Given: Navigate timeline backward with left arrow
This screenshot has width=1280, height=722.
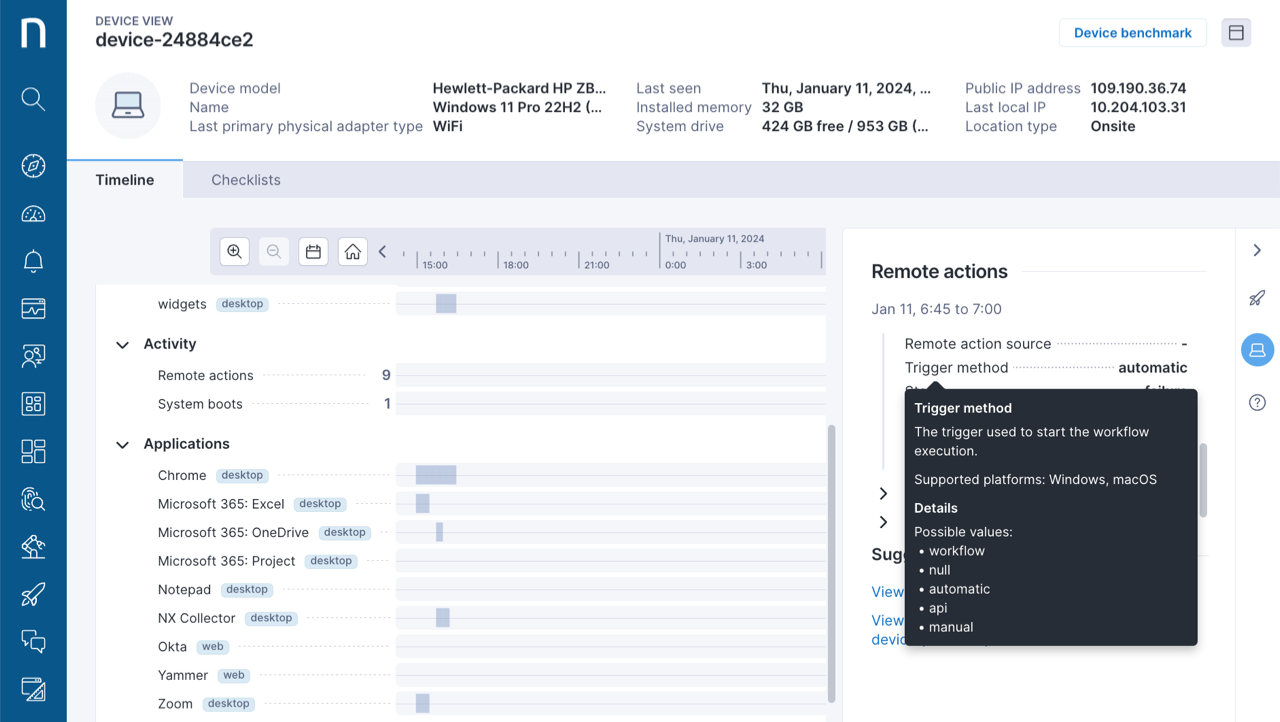Looking at the screenshot, I should click(382, 252).
